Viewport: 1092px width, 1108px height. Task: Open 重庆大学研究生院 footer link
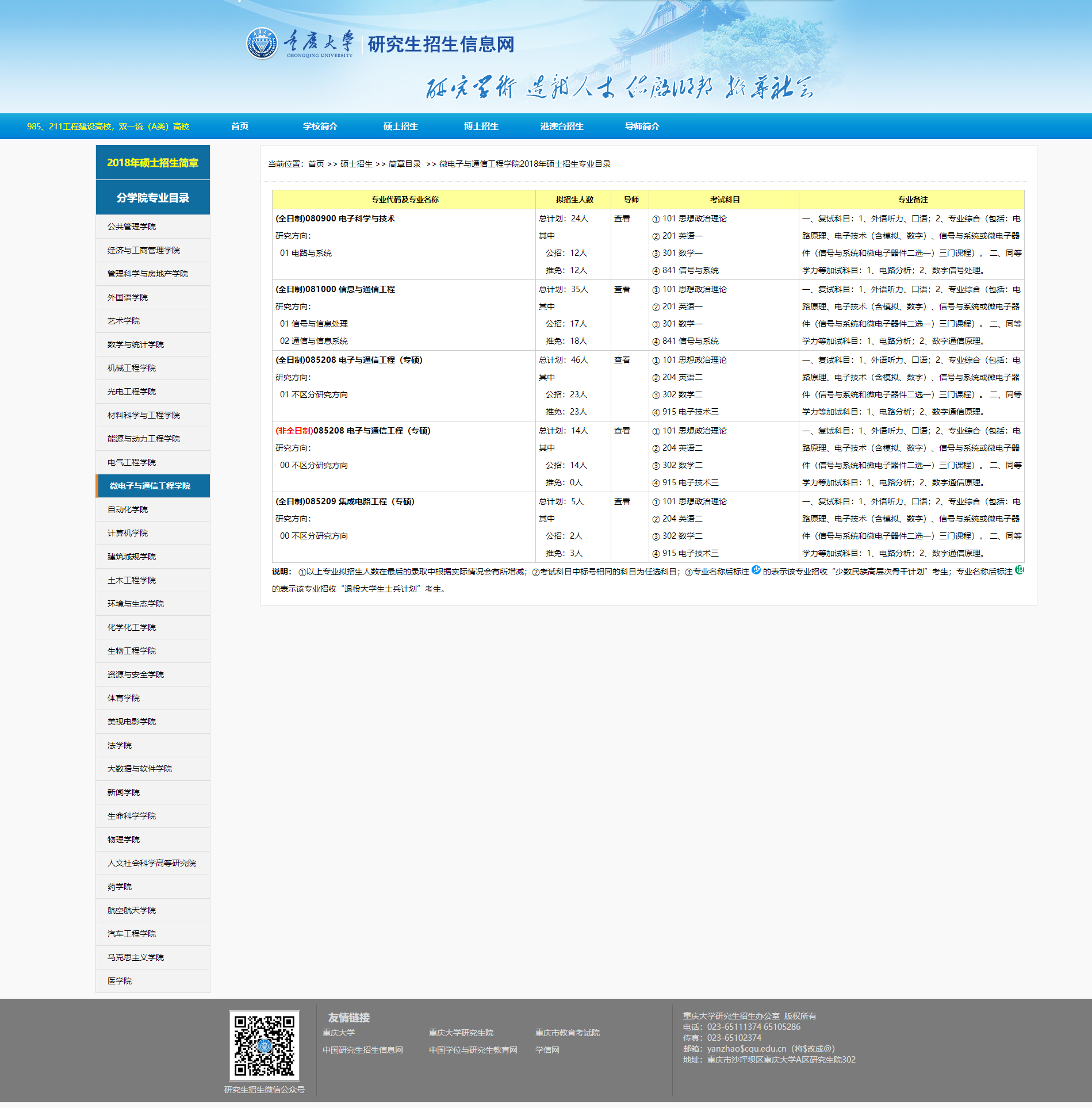[461, 1033]
